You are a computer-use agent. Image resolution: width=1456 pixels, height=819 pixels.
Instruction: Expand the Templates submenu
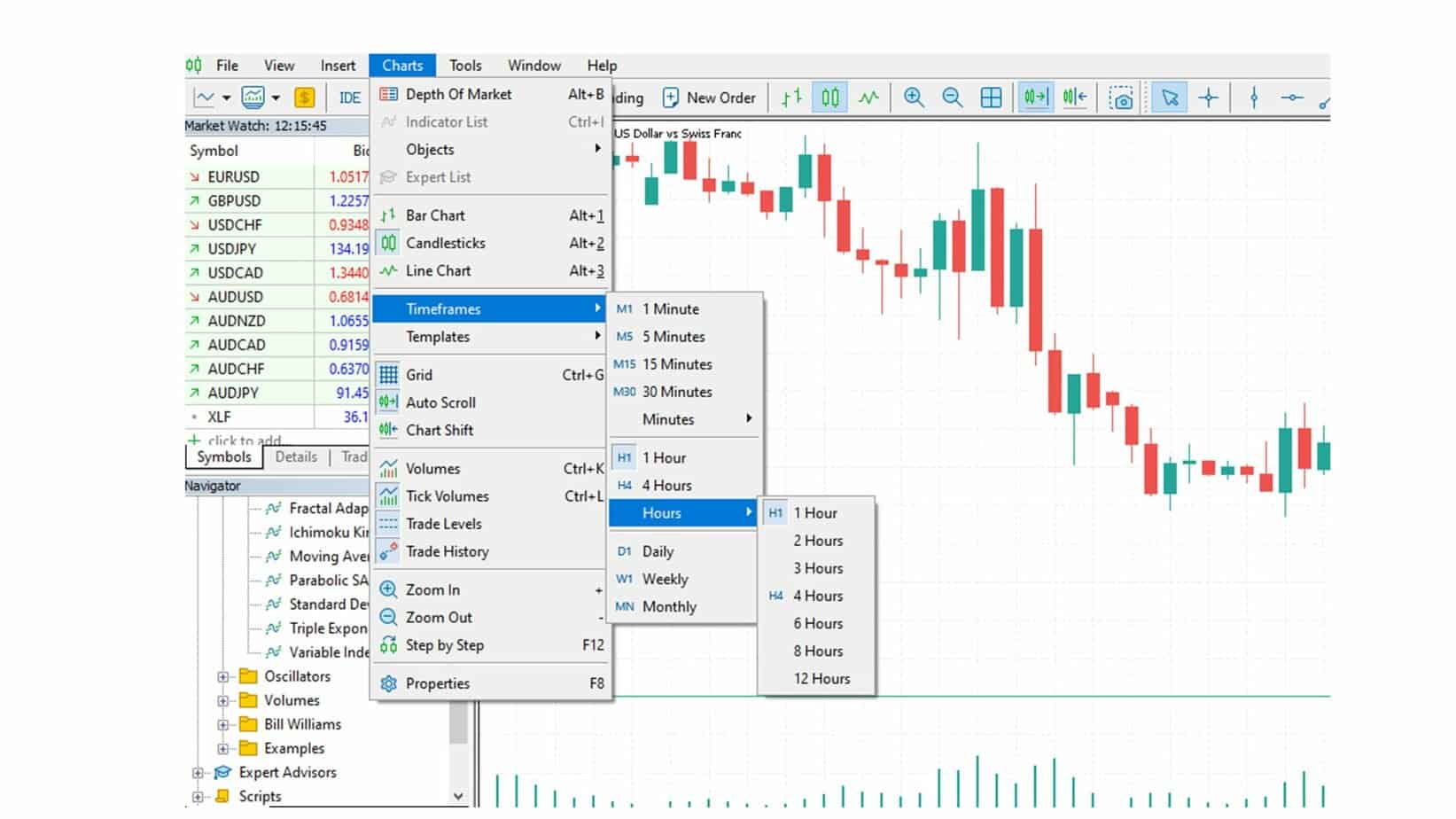click(492, 337)
